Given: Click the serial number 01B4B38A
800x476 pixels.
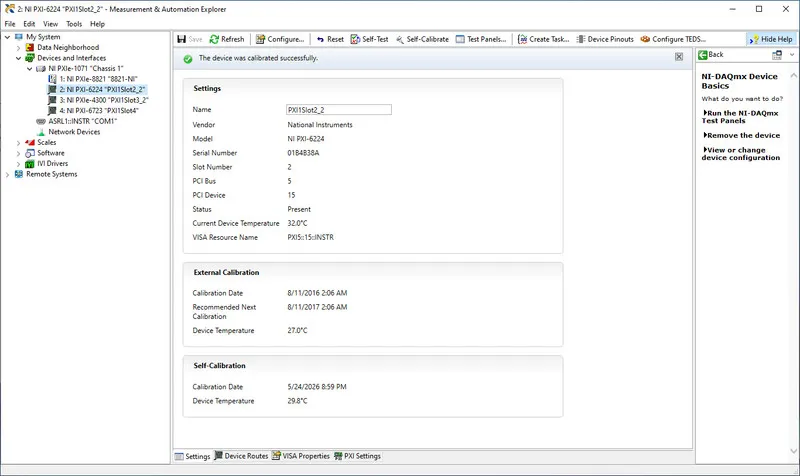Looking at the screenshot, I should click(303, 153).
